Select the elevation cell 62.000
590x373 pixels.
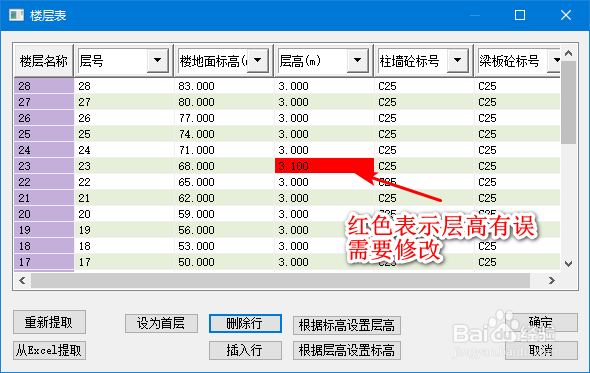(x=224, y=198)
